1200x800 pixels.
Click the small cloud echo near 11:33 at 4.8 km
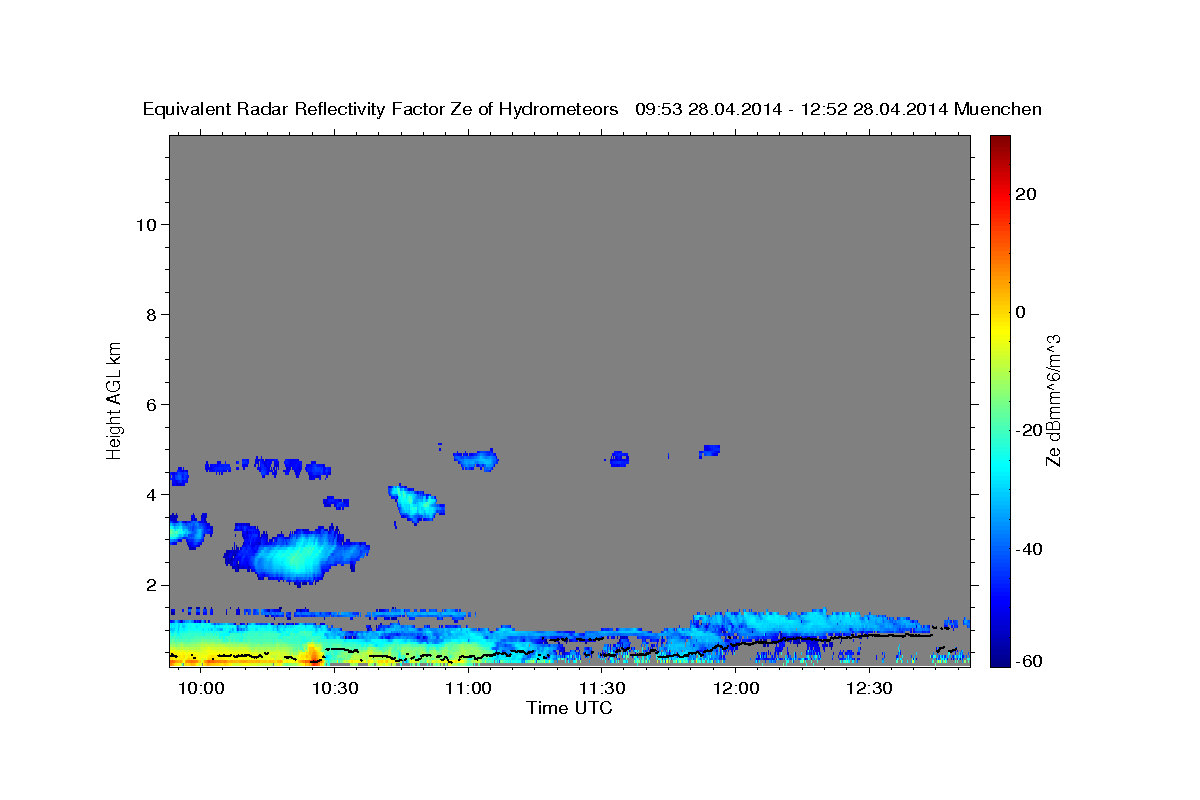[619, 459]
